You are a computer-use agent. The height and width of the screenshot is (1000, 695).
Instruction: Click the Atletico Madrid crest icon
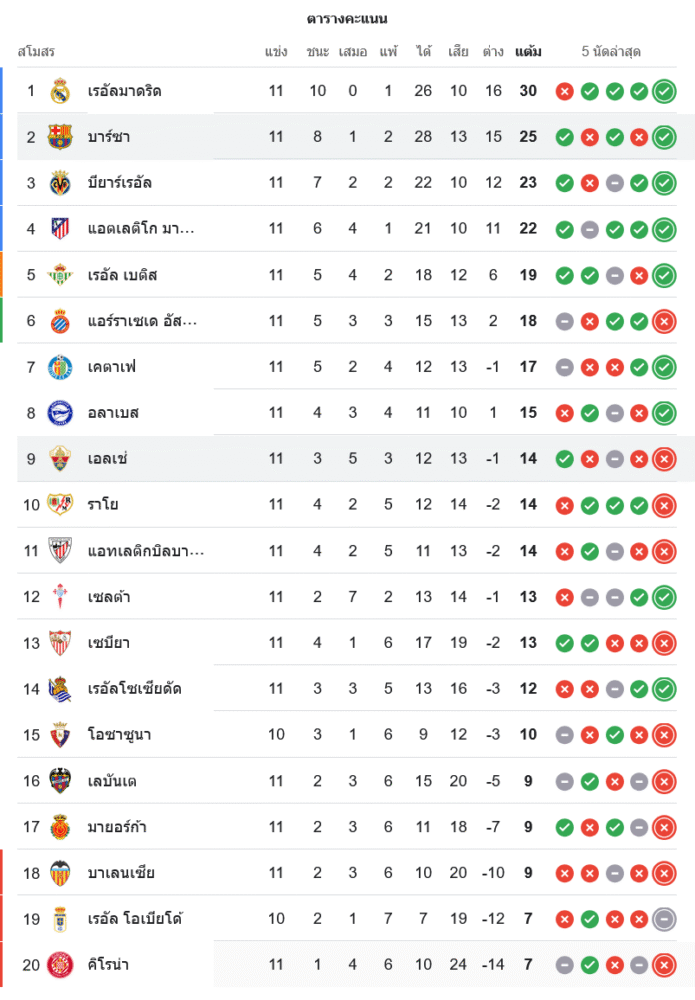point(60,229)
